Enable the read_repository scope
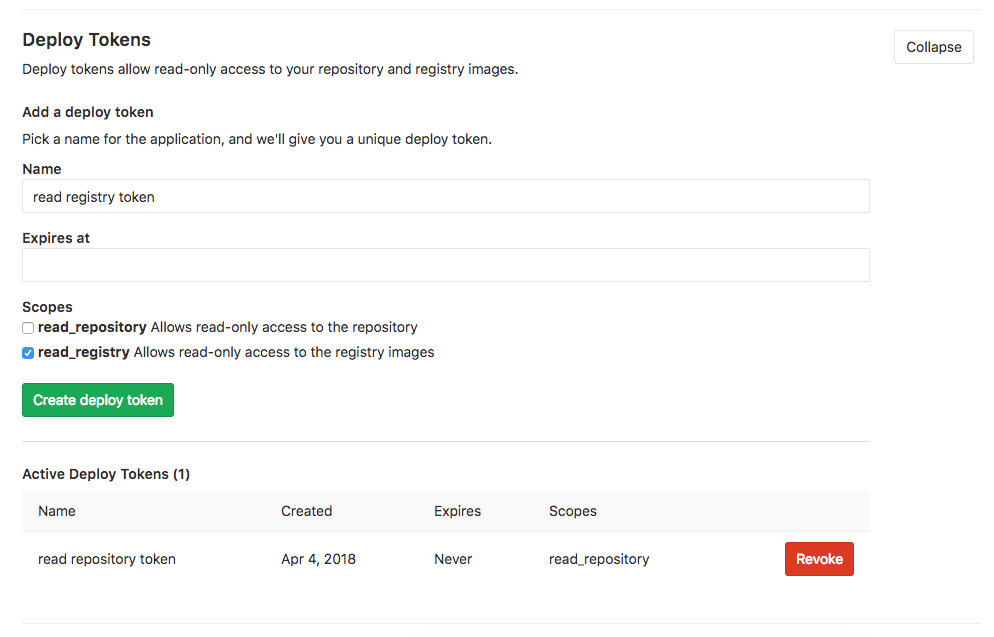The width and height of the screenshot is (994, 637). coord(27,327)
